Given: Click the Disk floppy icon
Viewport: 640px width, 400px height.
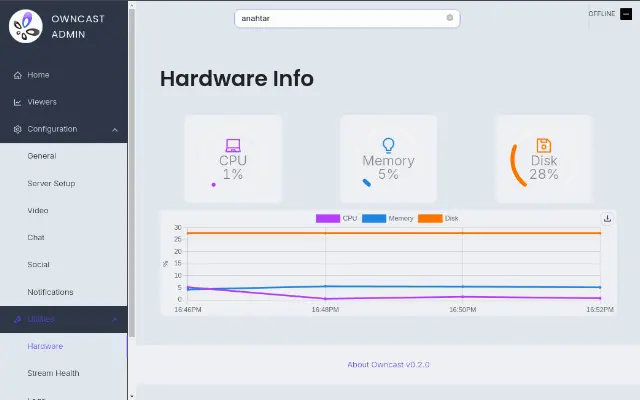Looking at the screenshot, I should click(x=544, y=145).
